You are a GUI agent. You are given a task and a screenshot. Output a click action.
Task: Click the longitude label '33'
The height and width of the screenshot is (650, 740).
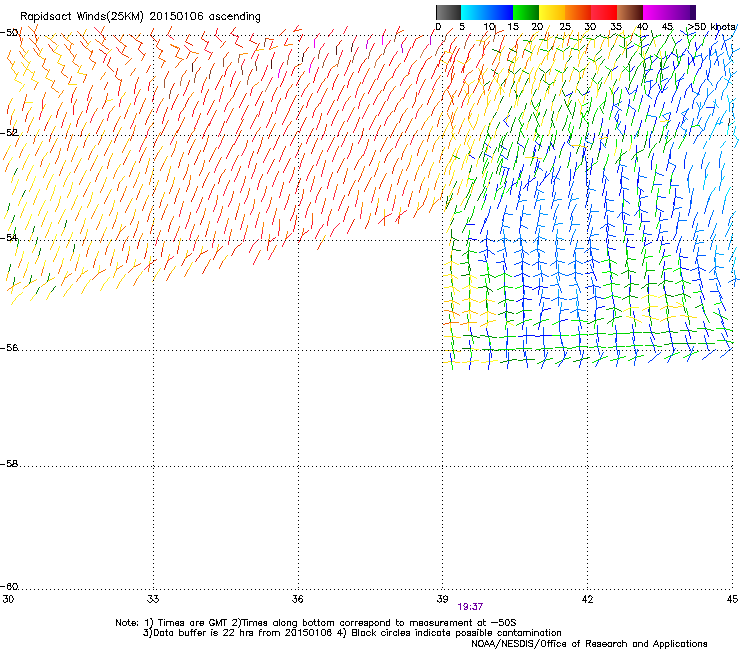[x=153, y=599]
